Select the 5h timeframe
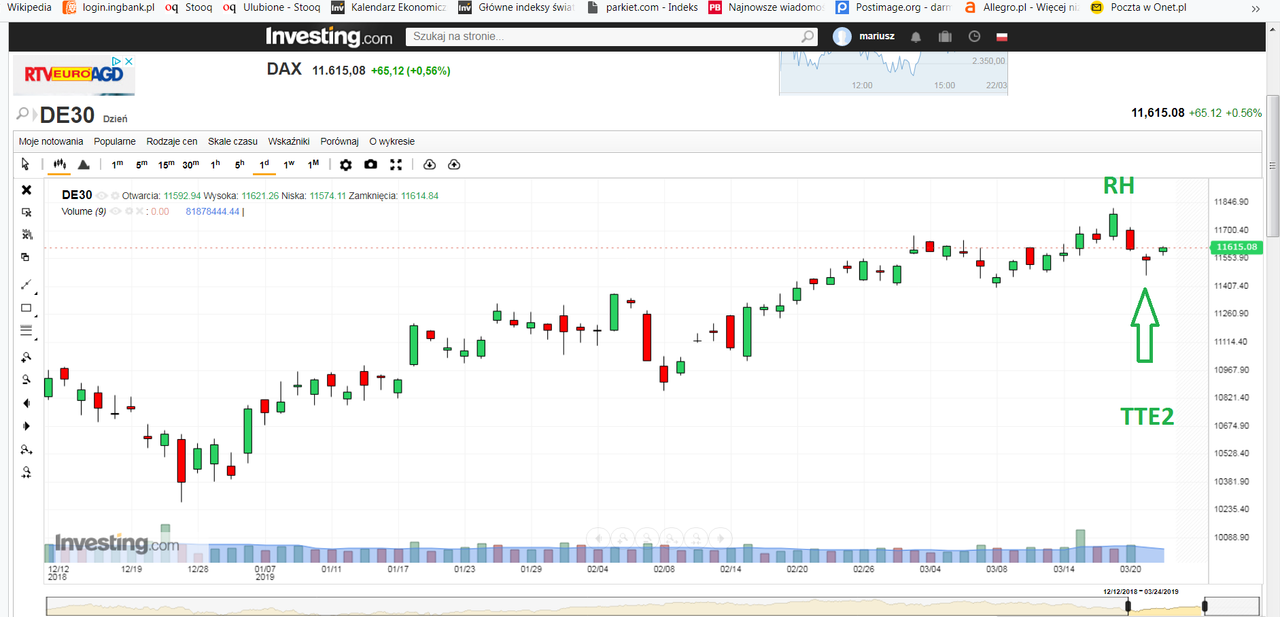The image size is (1280, 617). (239, 164)
